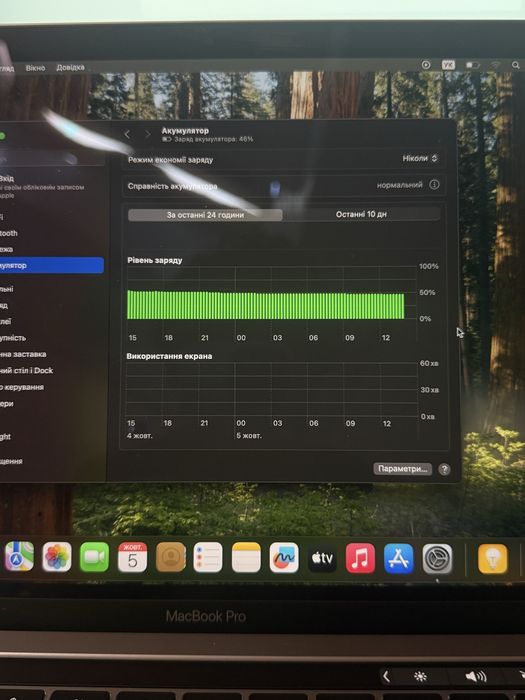Open Робочий стіл і Dock settings

(27, 371)
